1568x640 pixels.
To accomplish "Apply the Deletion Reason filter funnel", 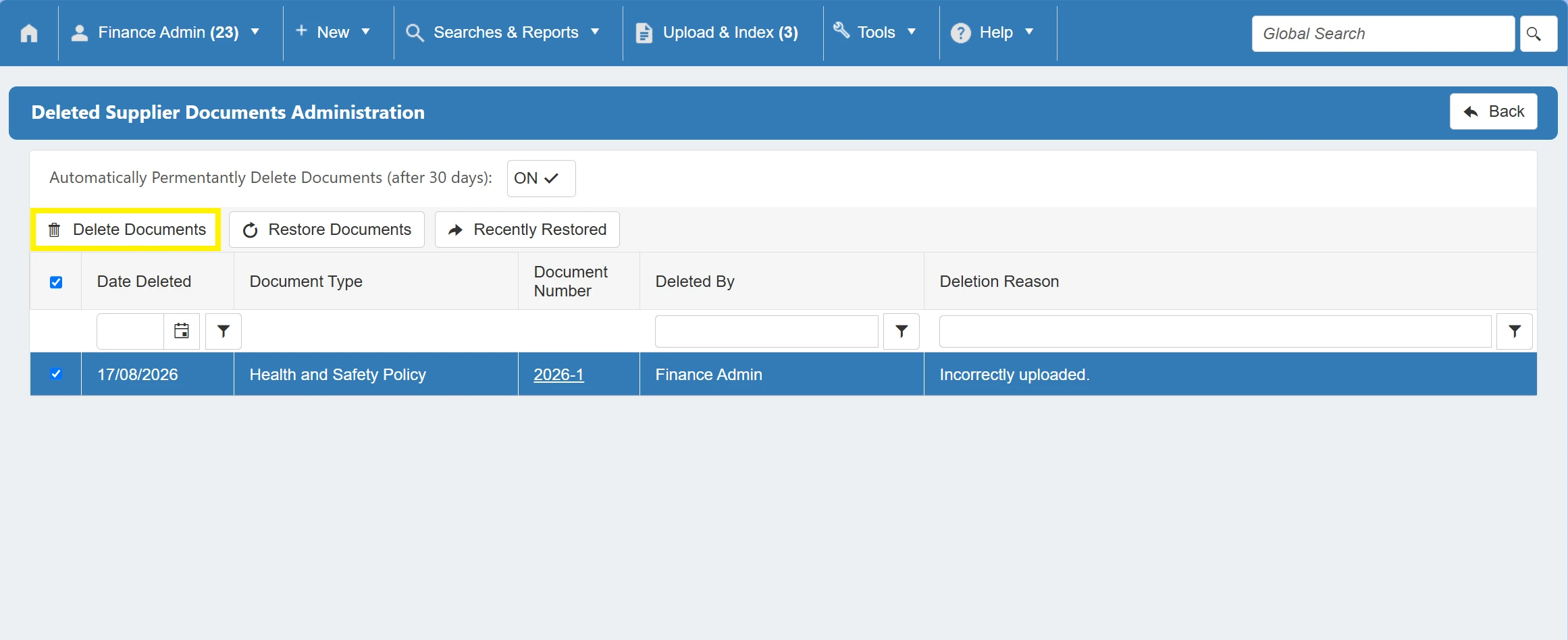I will click(x=1515, y=331).
